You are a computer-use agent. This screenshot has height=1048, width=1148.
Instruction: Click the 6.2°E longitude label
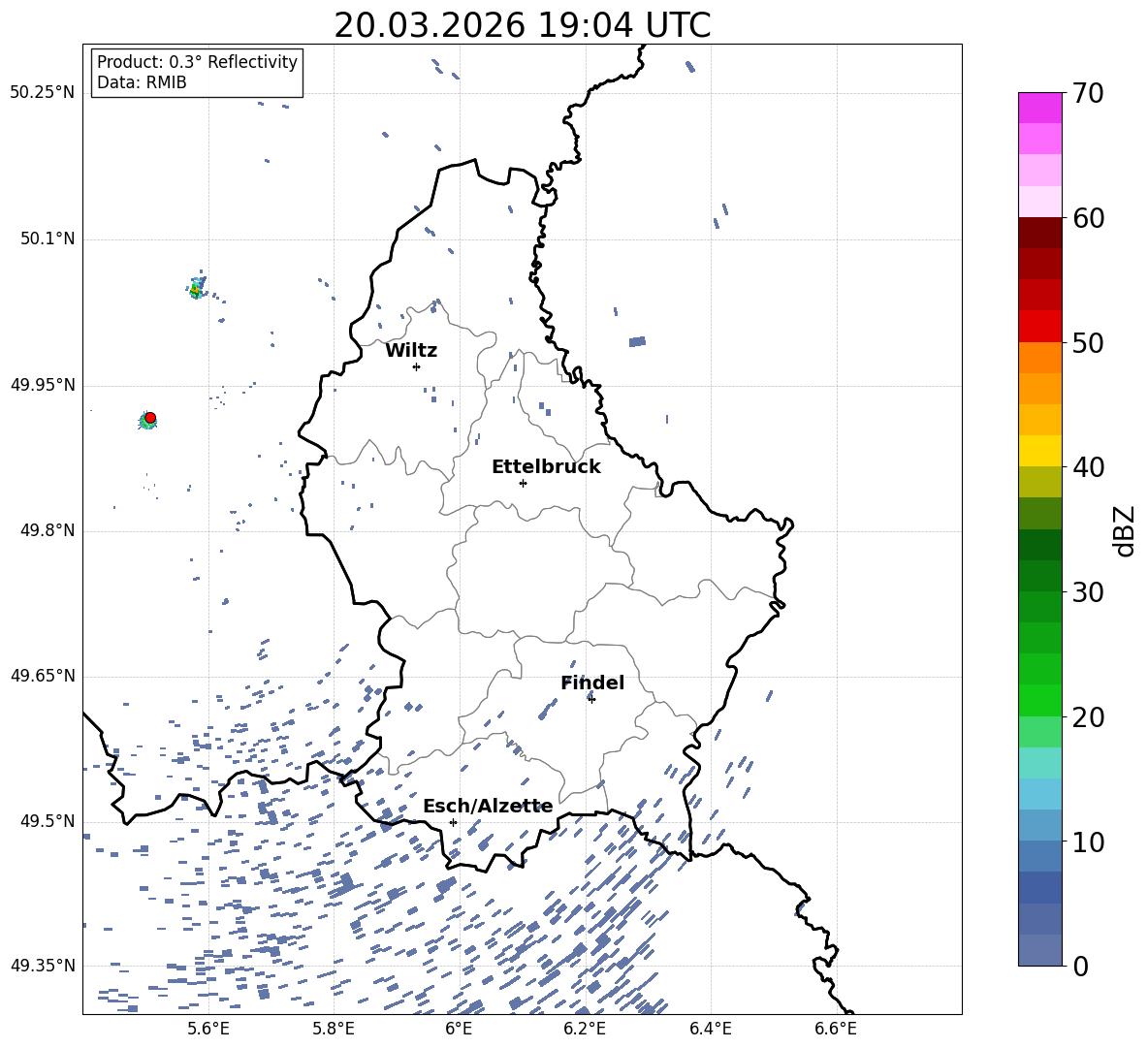[585, 1029]
